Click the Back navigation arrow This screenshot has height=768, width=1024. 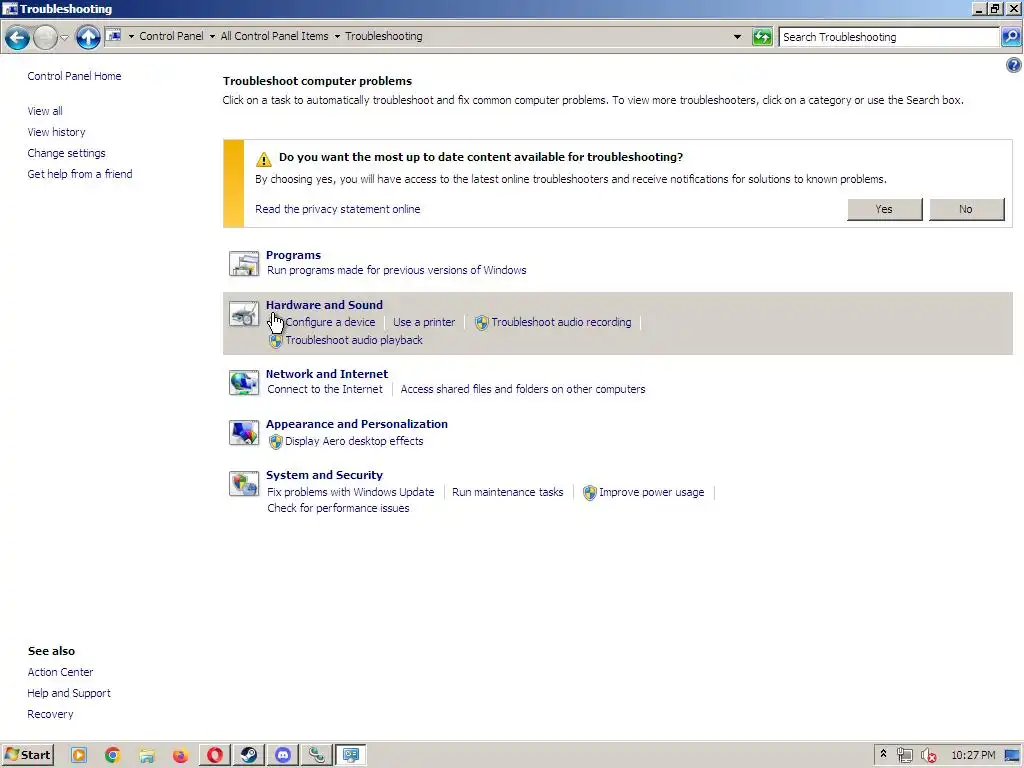(x=18, y=37)
